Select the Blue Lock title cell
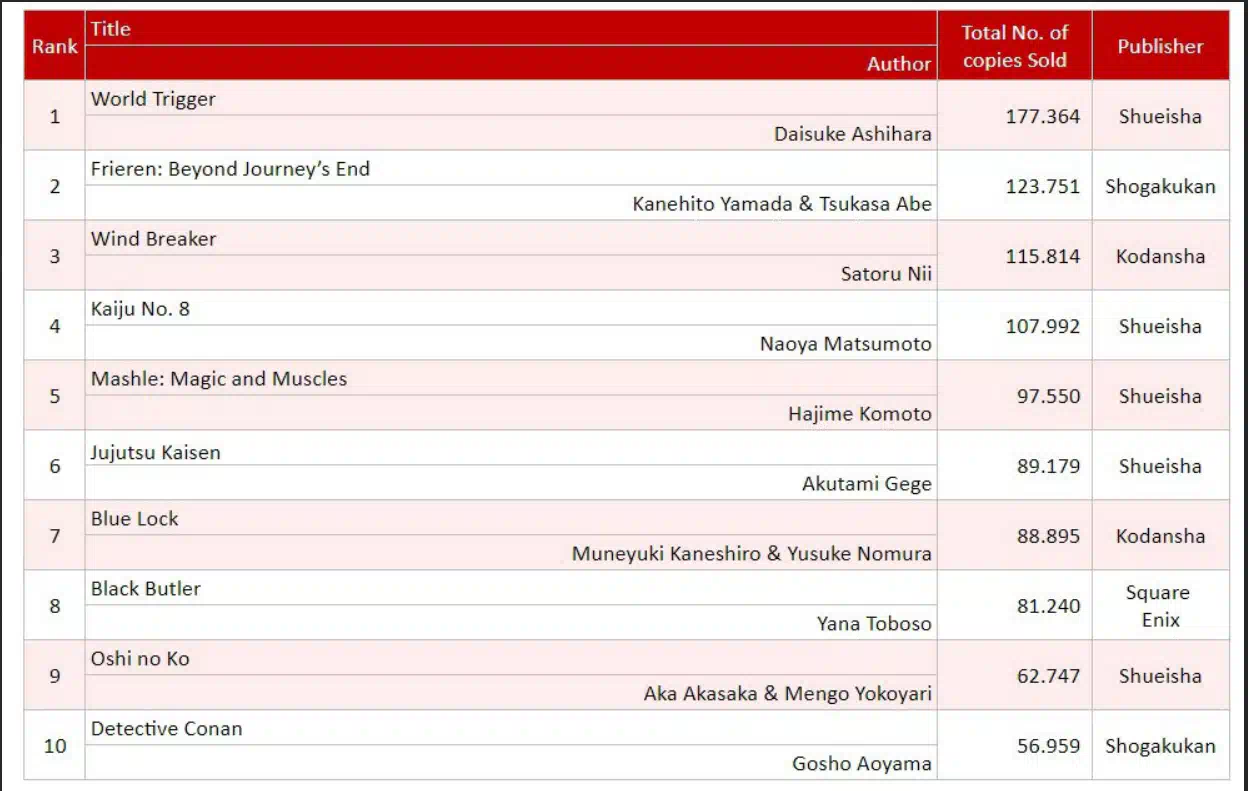 click(x=511, y=519)
